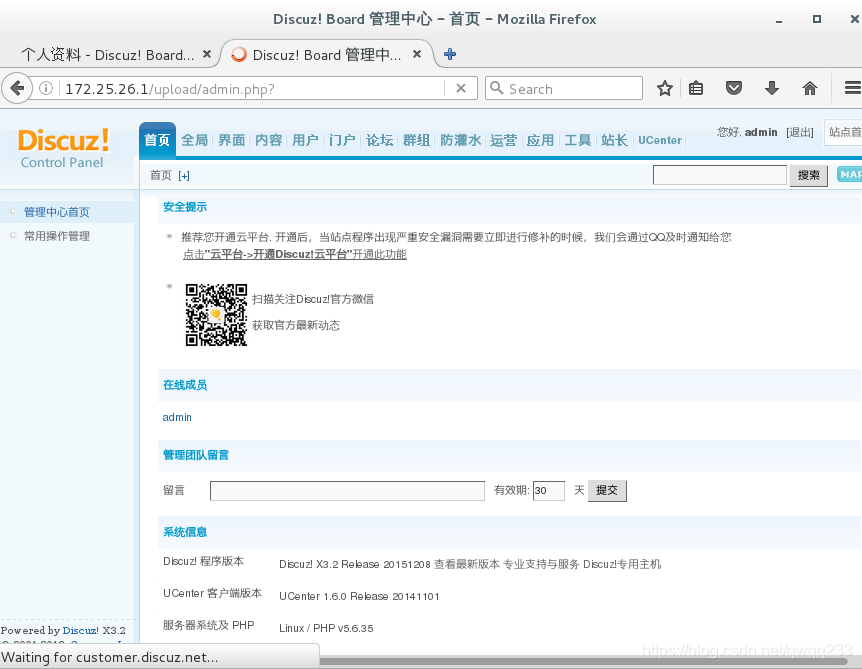Open the 群组 menu
Image resolution: width=862 pixels, height=669 pixels.
click(x=416, y=140)
